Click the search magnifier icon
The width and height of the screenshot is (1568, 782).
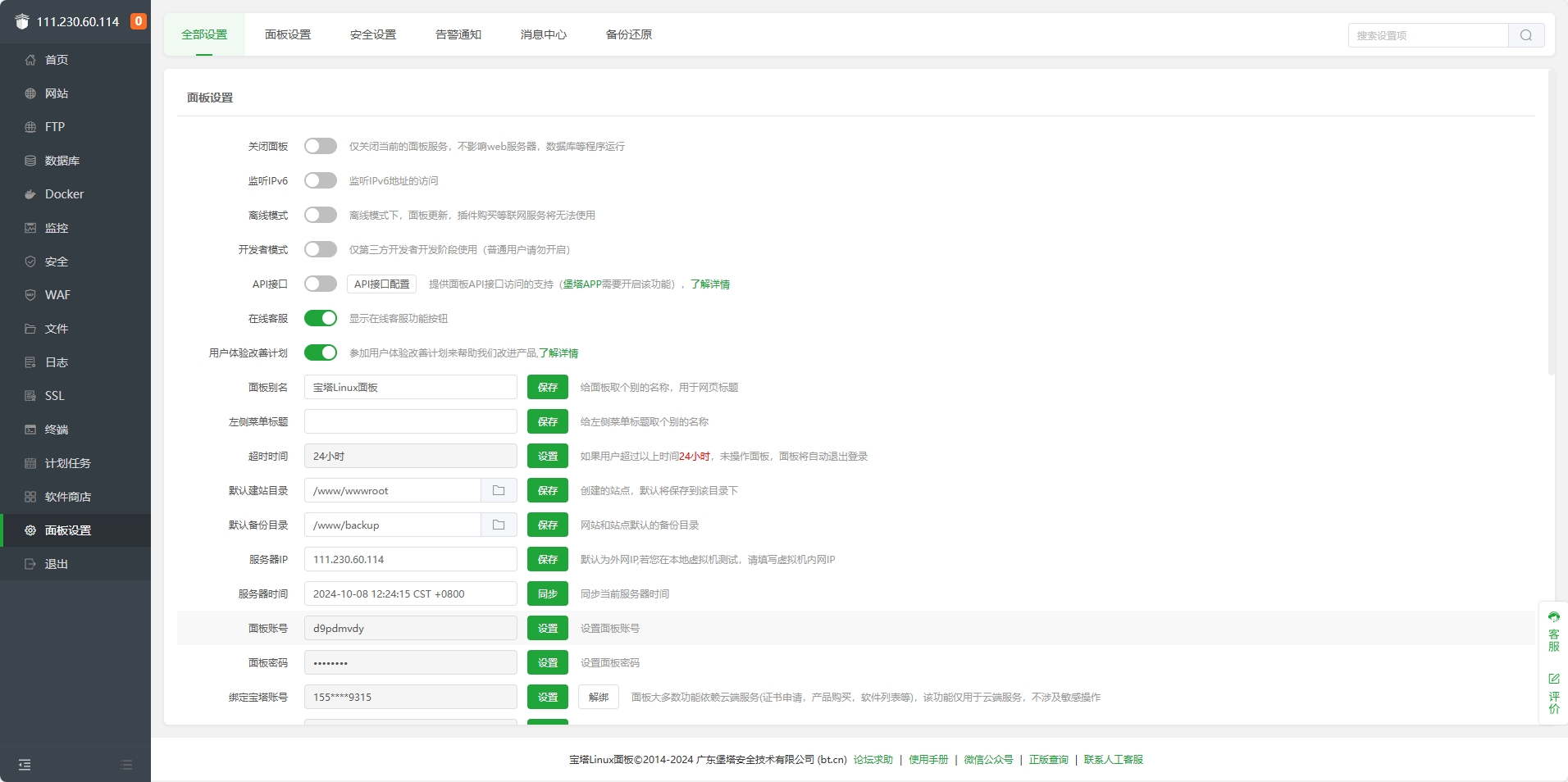(1525, 35)
